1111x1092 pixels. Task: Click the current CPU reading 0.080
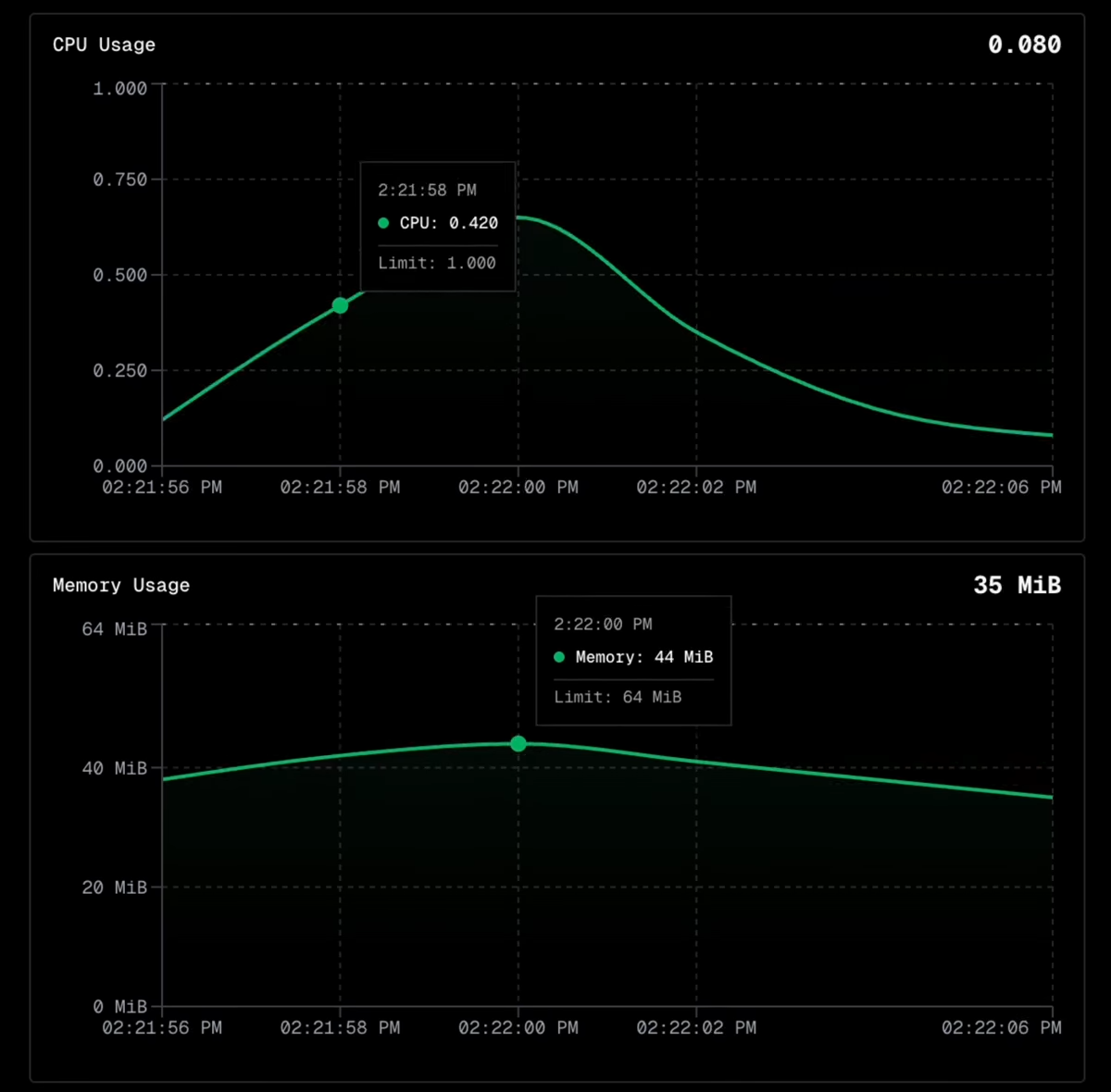pos(1024,43)
